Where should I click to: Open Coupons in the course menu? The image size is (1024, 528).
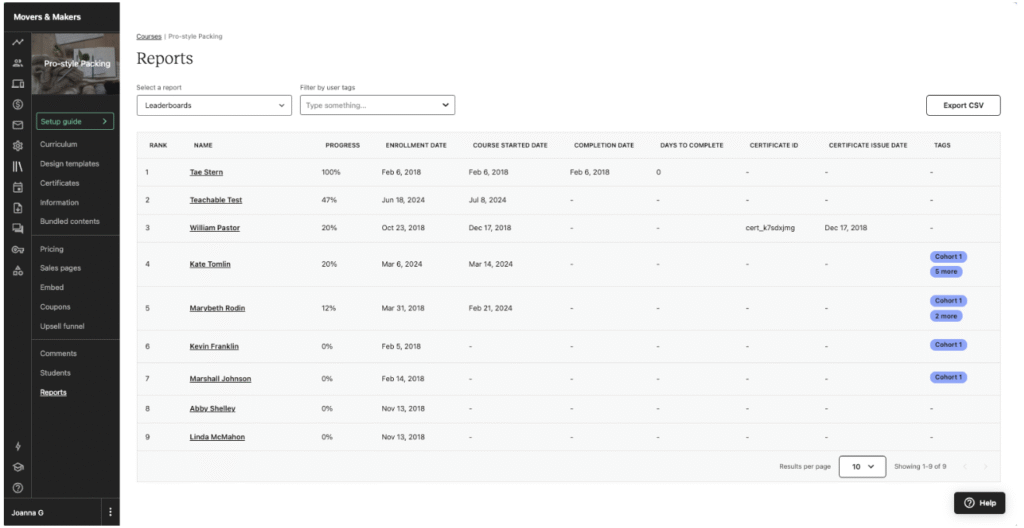tap(55, 307)
